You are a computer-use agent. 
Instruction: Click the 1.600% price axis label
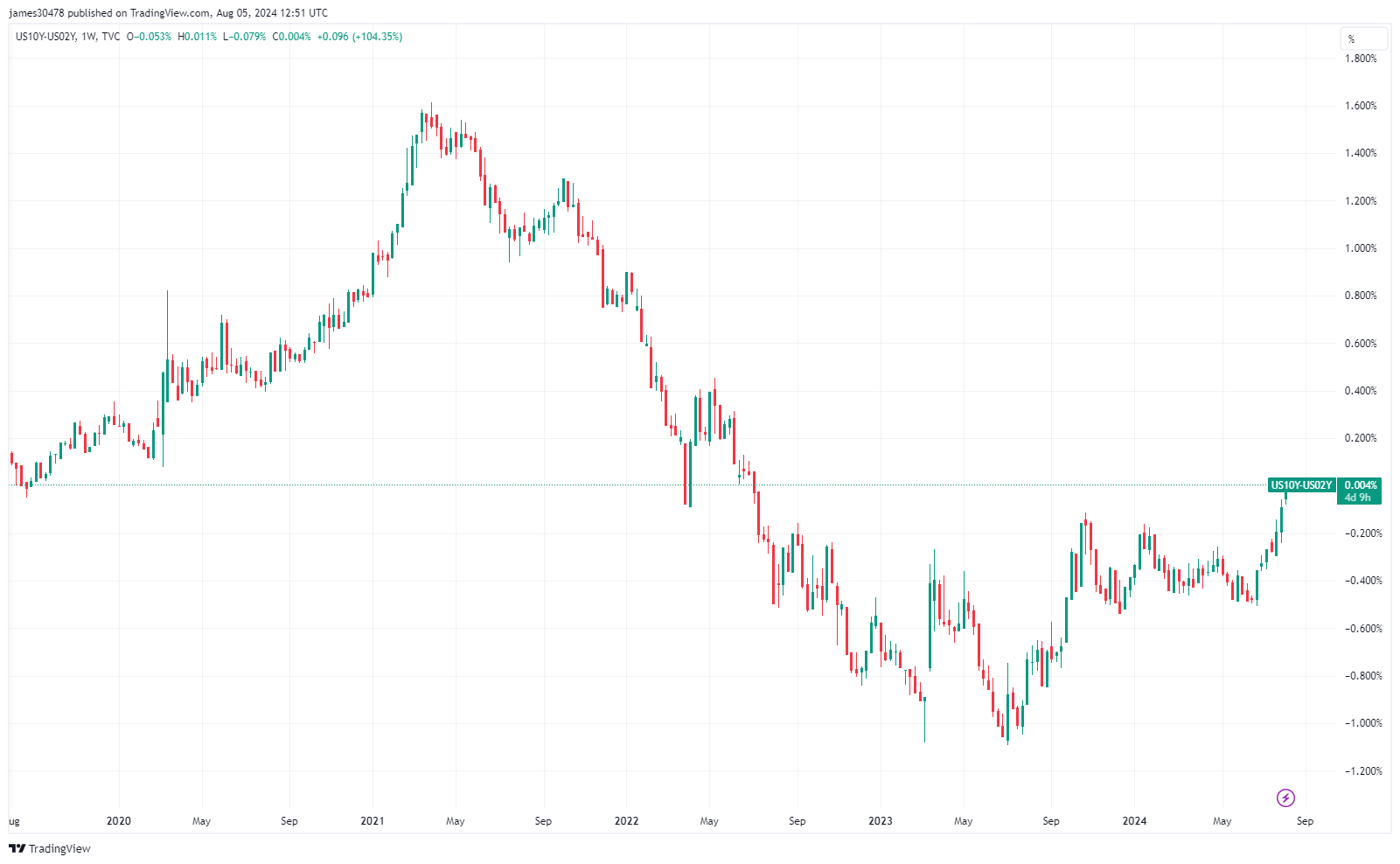(x=1361, y=106)
